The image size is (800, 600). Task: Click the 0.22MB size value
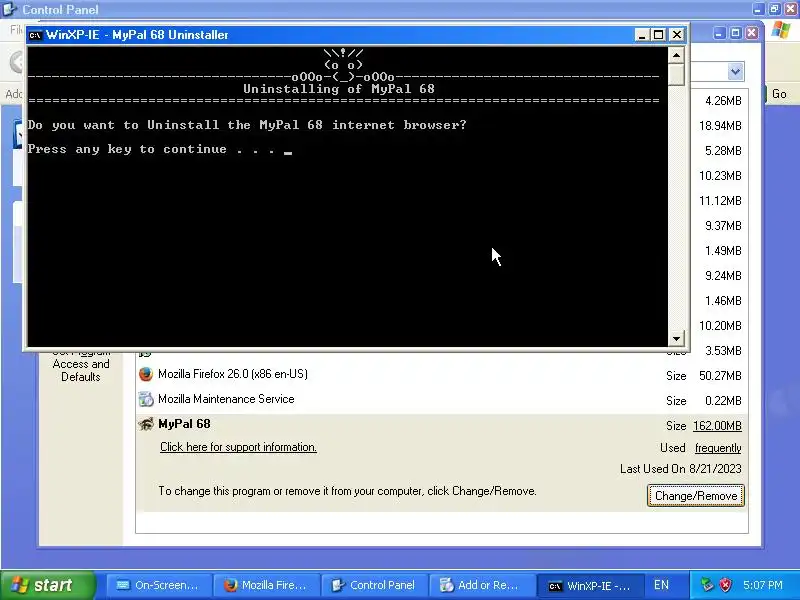tap(723, 401)
